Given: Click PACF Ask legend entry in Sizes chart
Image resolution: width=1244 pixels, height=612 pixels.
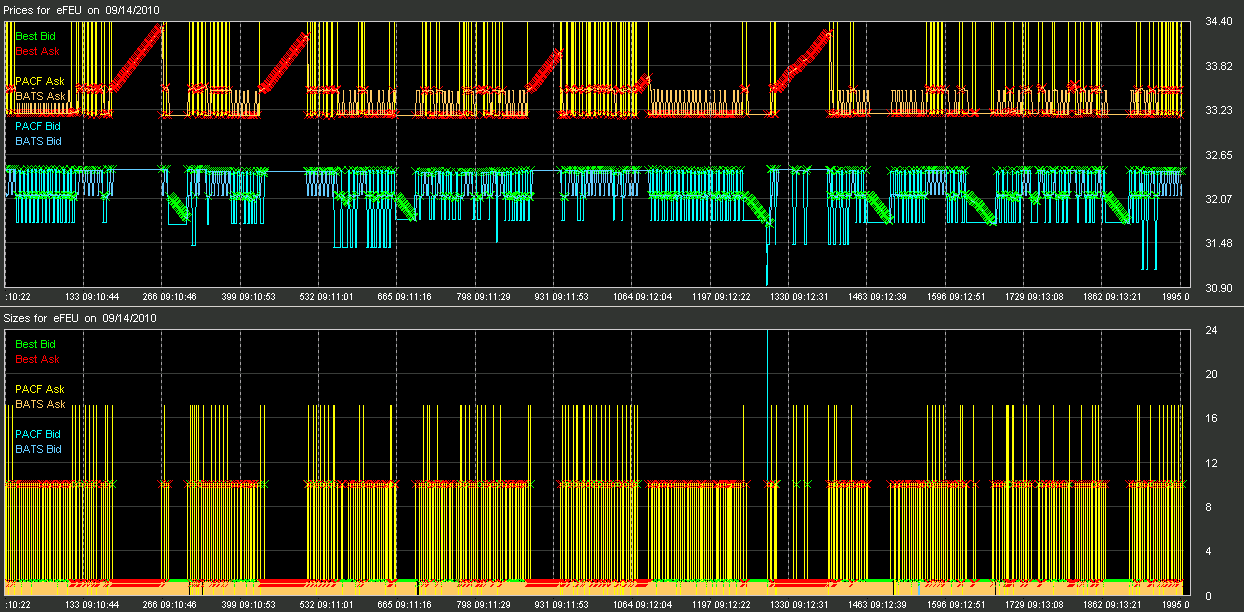Looking at the screenshot, I should pyautogui.click(x=40, y=389).
